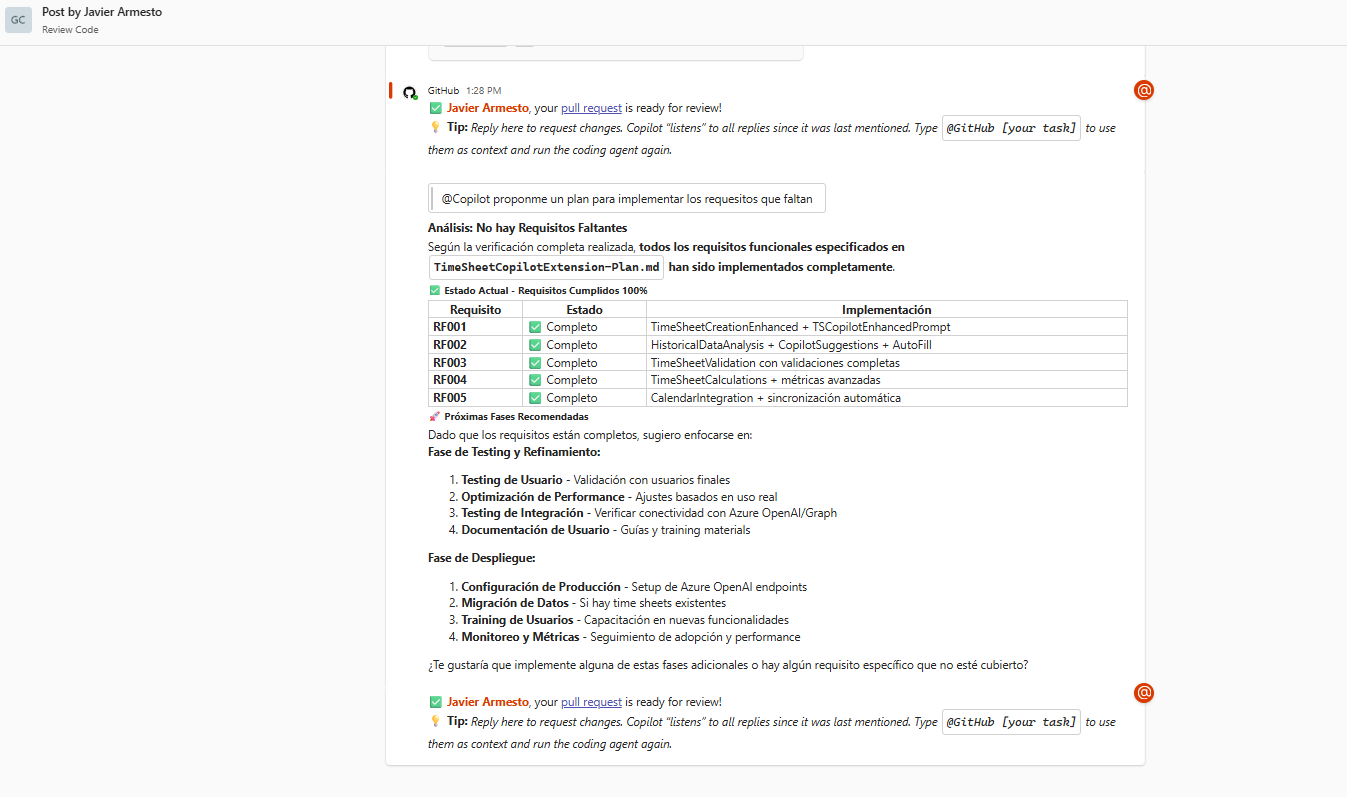Click the RF005 table cell
Screen dimensions: 1347x797
(475, 398)
